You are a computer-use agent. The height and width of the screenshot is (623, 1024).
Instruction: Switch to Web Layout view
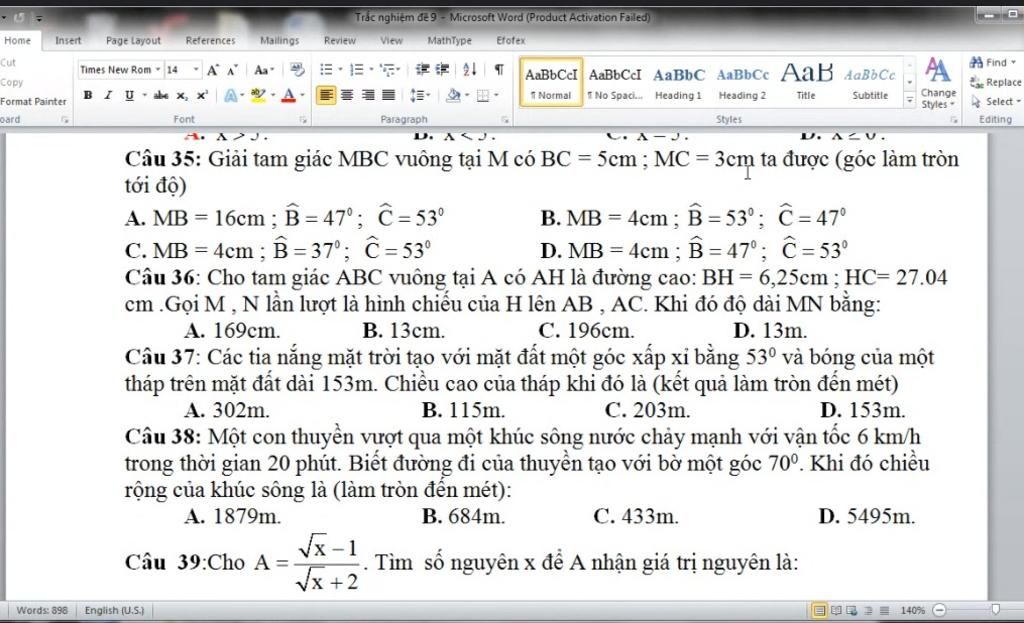pos(852,611)
